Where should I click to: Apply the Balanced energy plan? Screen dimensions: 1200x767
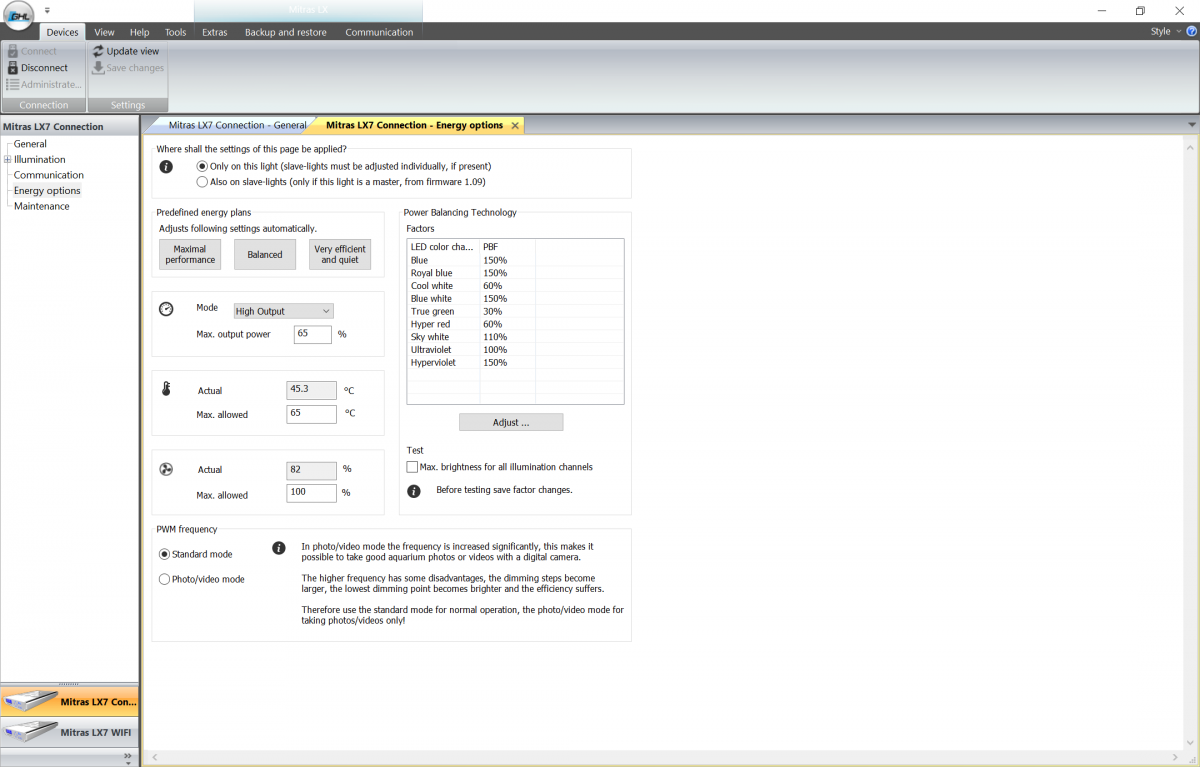[265, 254]
